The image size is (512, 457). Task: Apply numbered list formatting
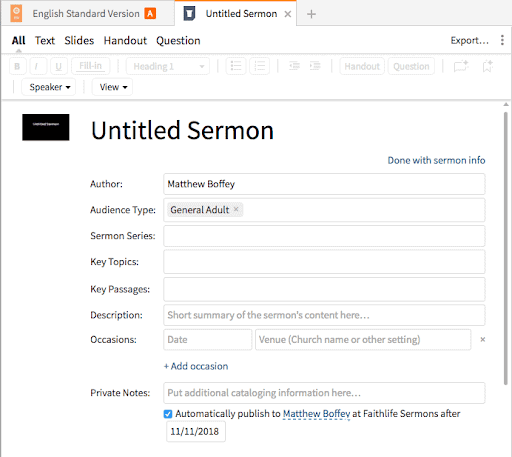260,66
